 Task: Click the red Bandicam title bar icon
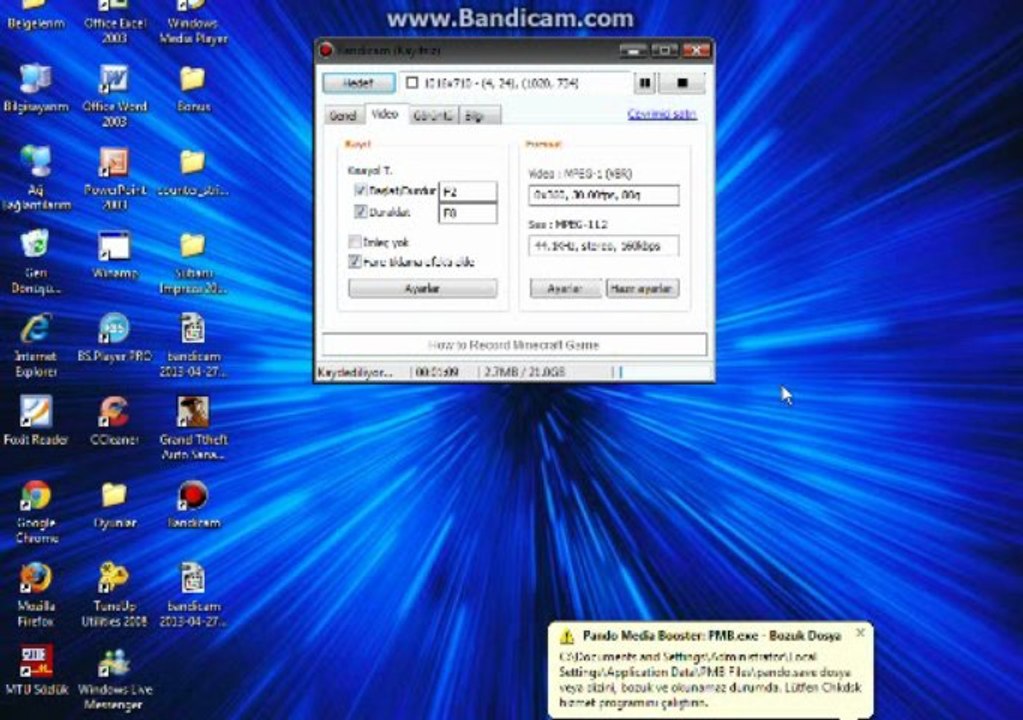click(x=326, y=50)
